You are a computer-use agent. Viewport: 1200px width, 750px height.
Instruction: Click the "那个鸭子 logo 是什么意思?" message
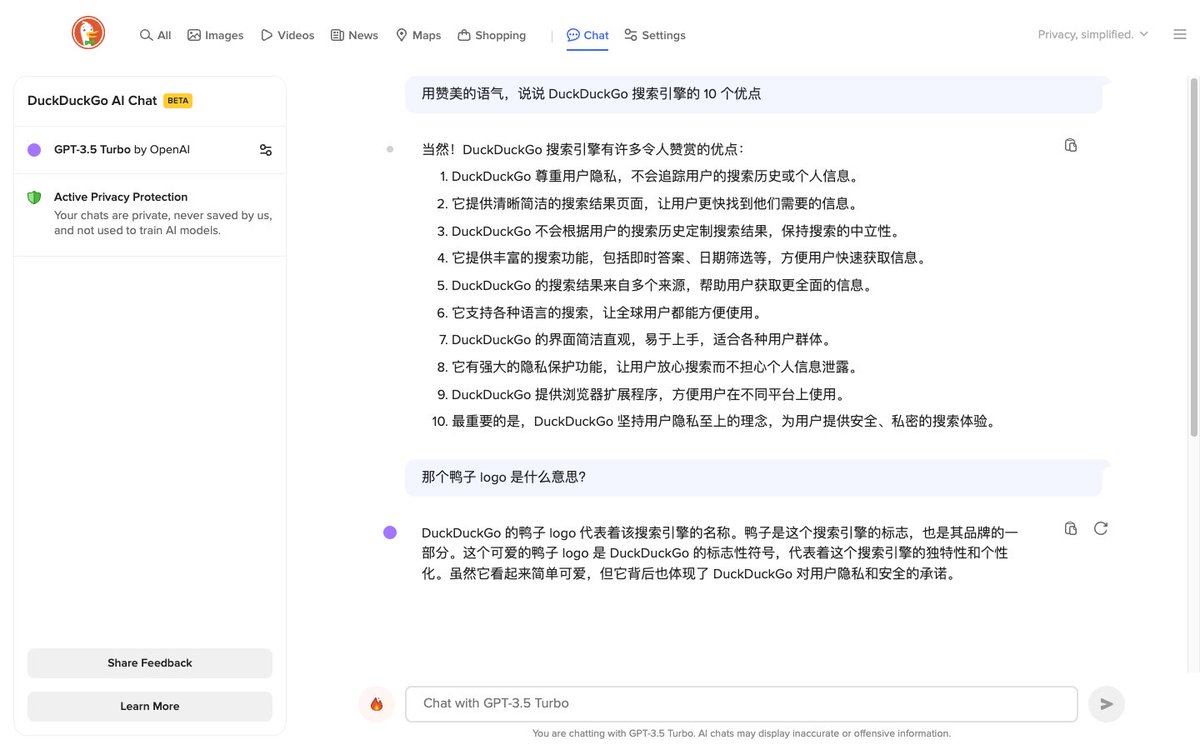(x=754, y=477)
